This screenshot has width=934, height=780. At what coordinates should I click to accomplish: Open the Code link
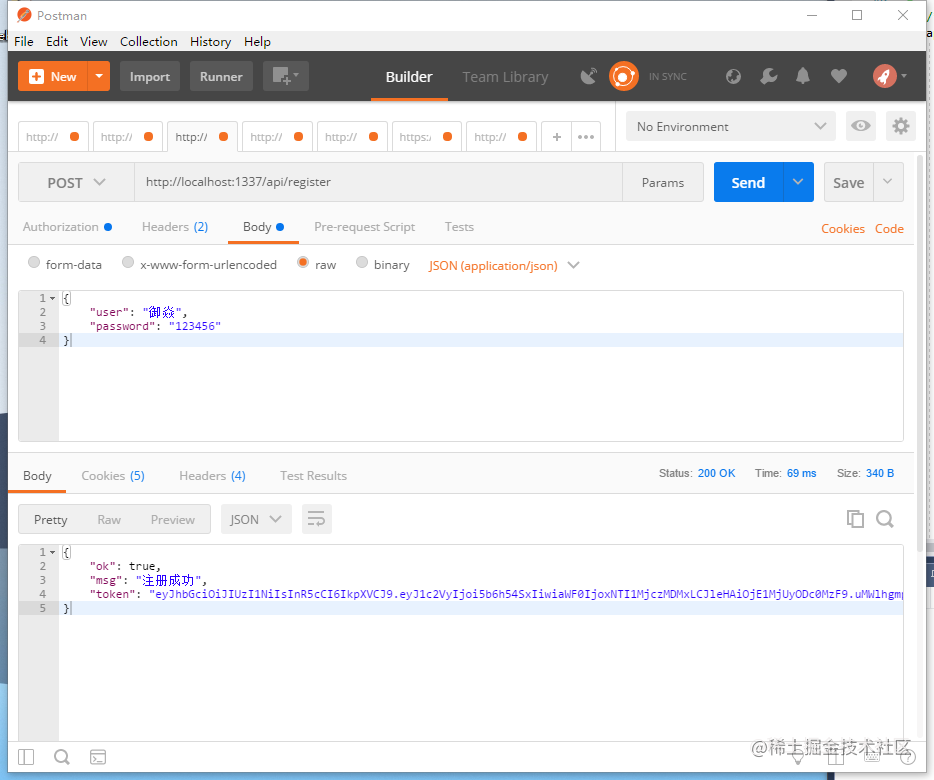(889, 229)
